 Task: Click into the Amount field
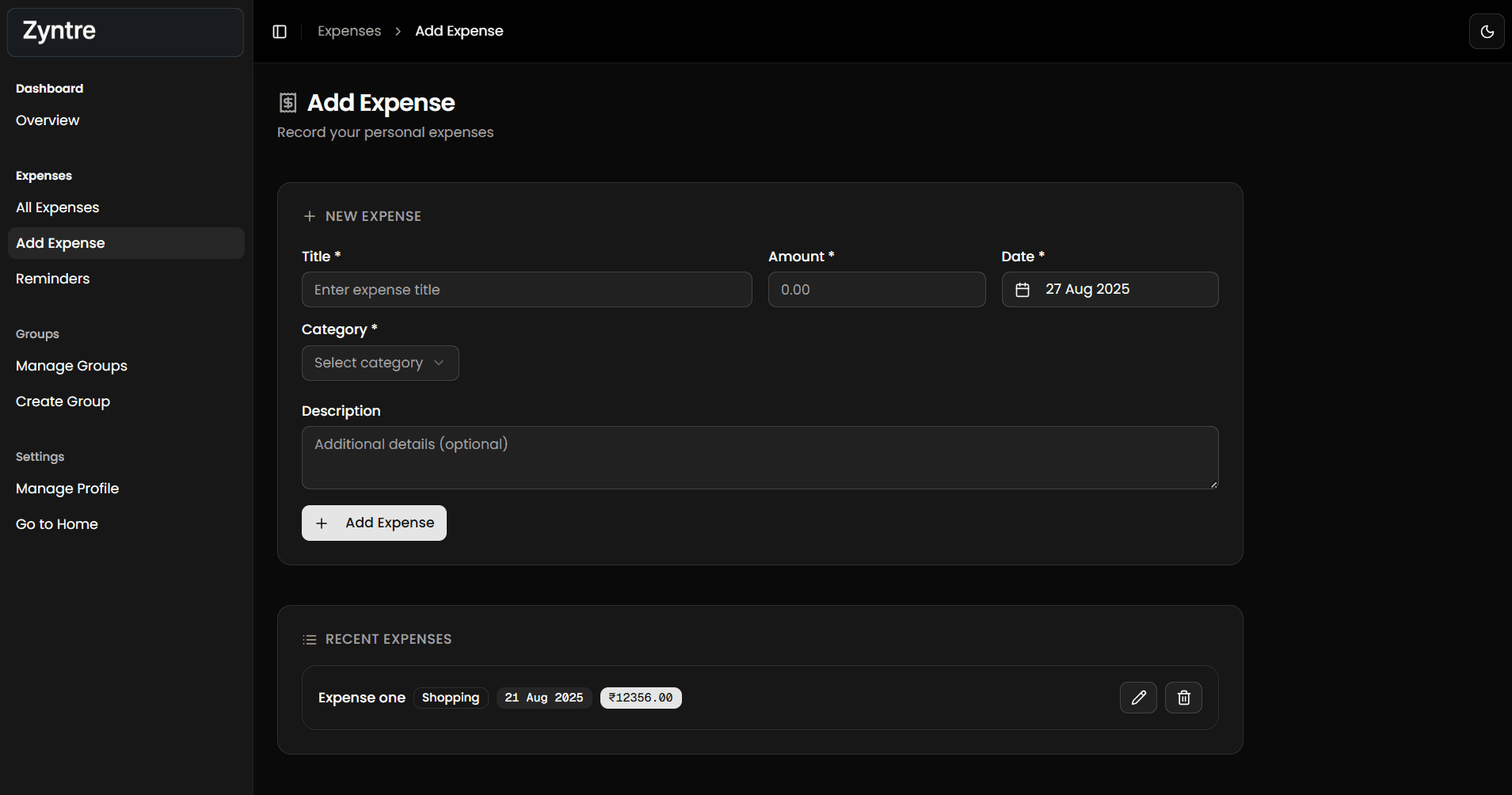(x=876, y=290)
